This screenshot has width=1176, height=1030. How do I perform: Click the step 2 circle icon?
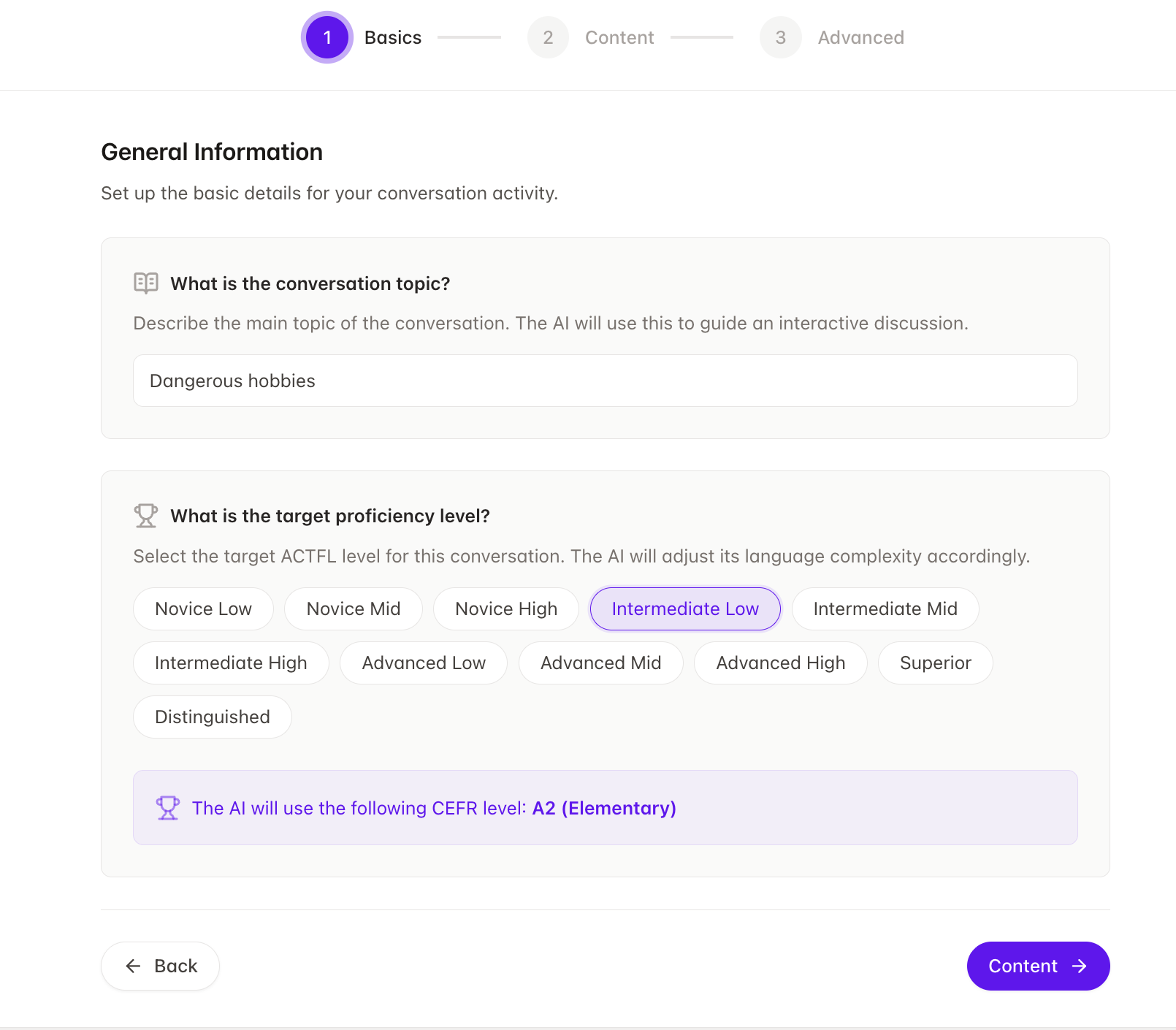click(x=548, y=37)
